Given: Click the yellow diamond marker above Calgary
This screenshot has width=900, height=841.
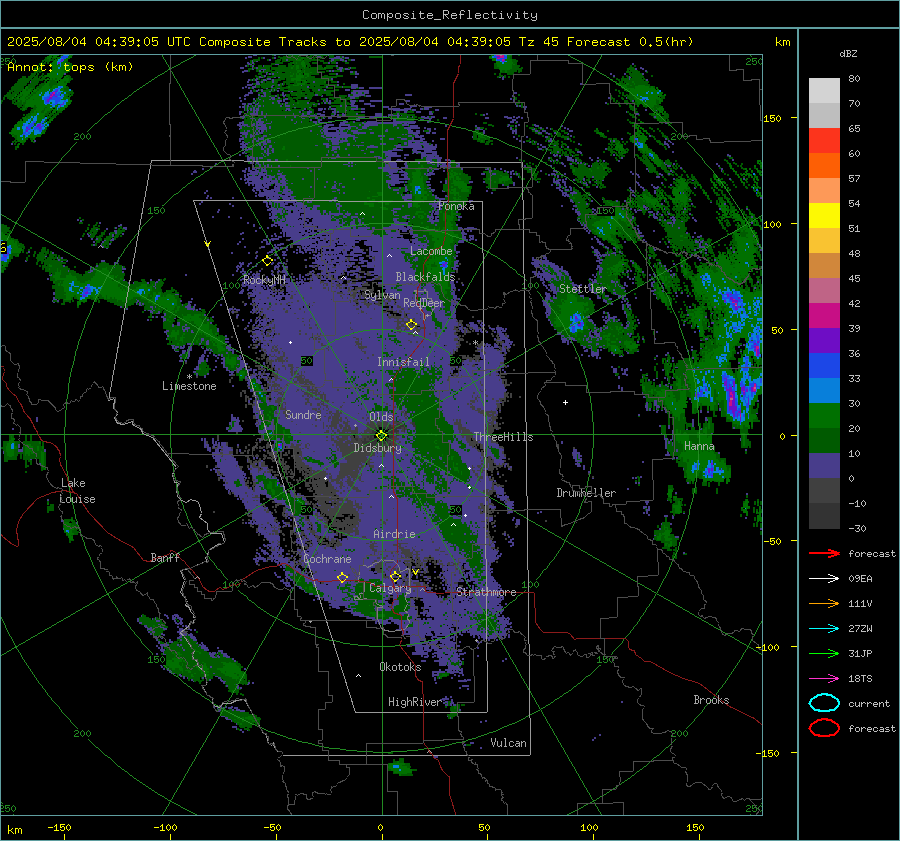Looking at the screenshot, I should tap(395, 576).
